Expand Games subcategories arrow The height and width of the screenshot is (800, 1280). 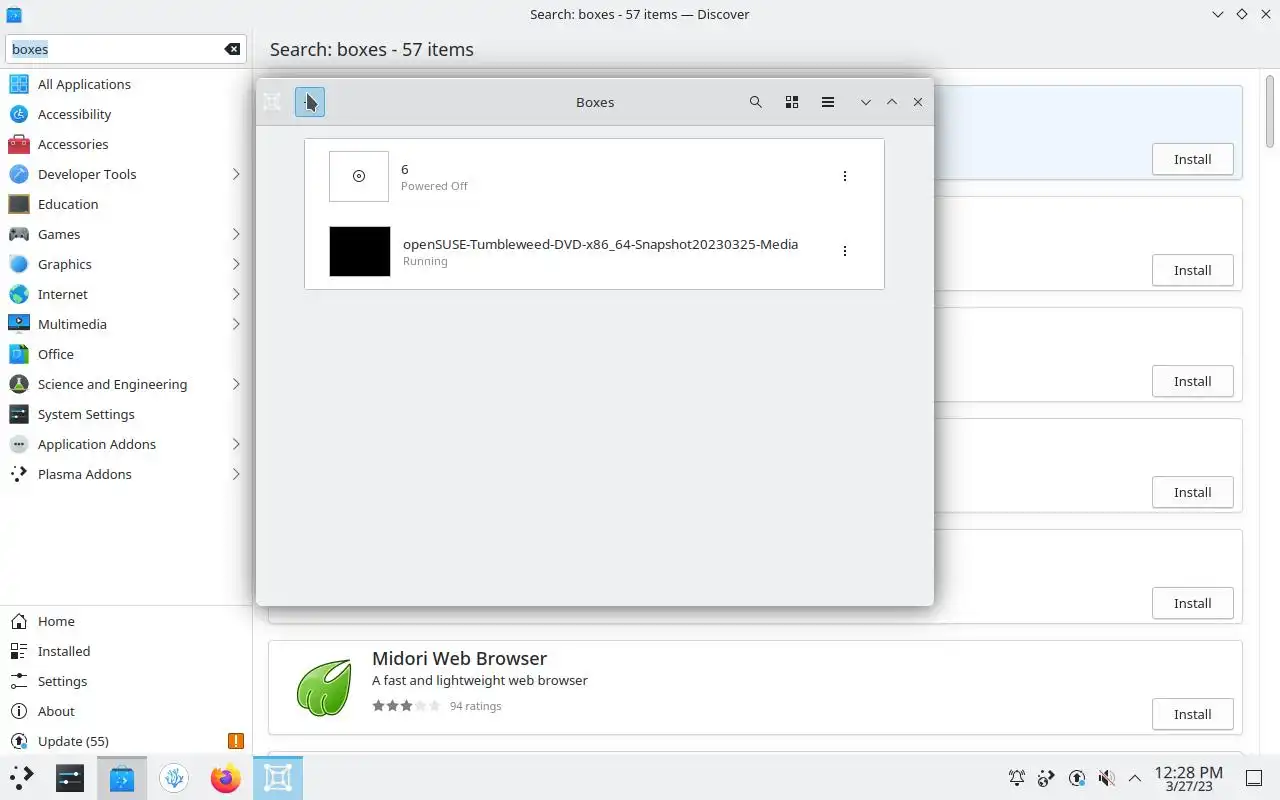click(x=236, y=234)
